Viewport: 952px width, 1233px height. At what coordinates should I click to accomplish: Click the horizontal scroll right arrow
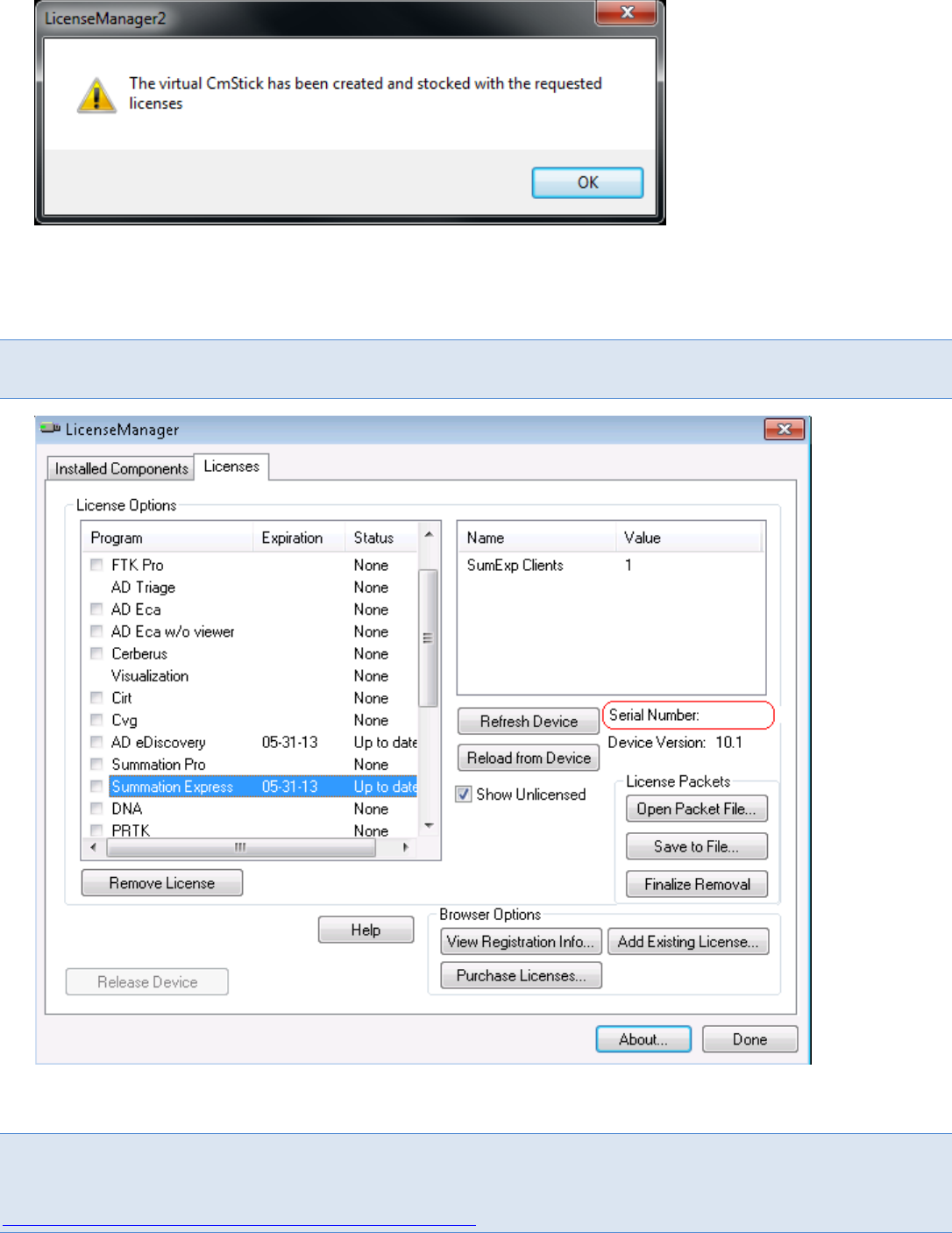click(x=404, y=847)
